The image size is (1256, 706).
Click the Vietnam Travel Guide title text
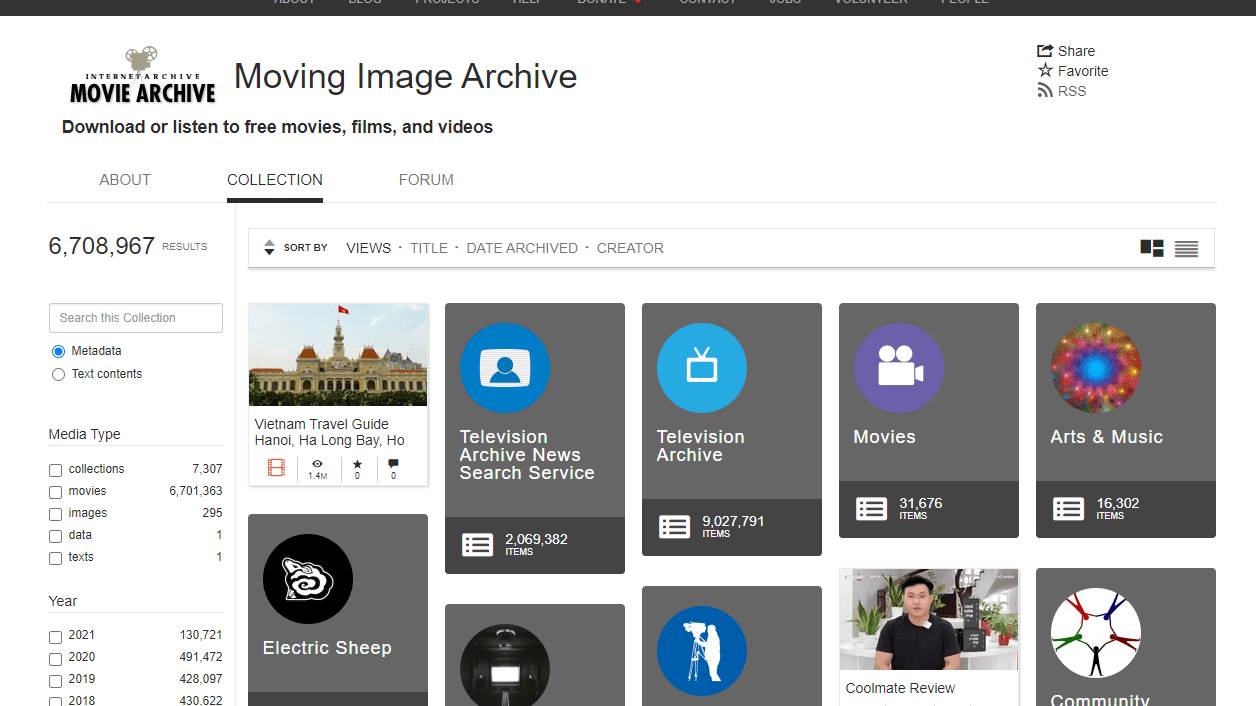tap(330, 432)
